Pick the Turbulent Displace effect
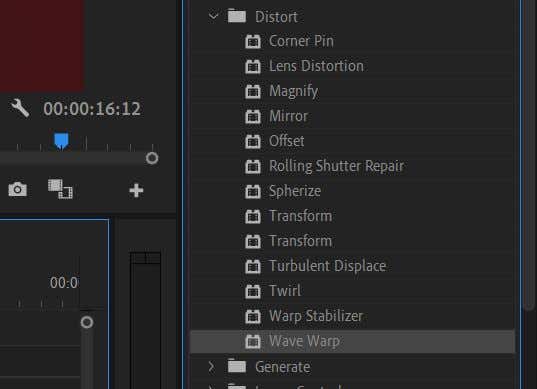This screenshot has width=537, height=389. click(x=327, y=266)
